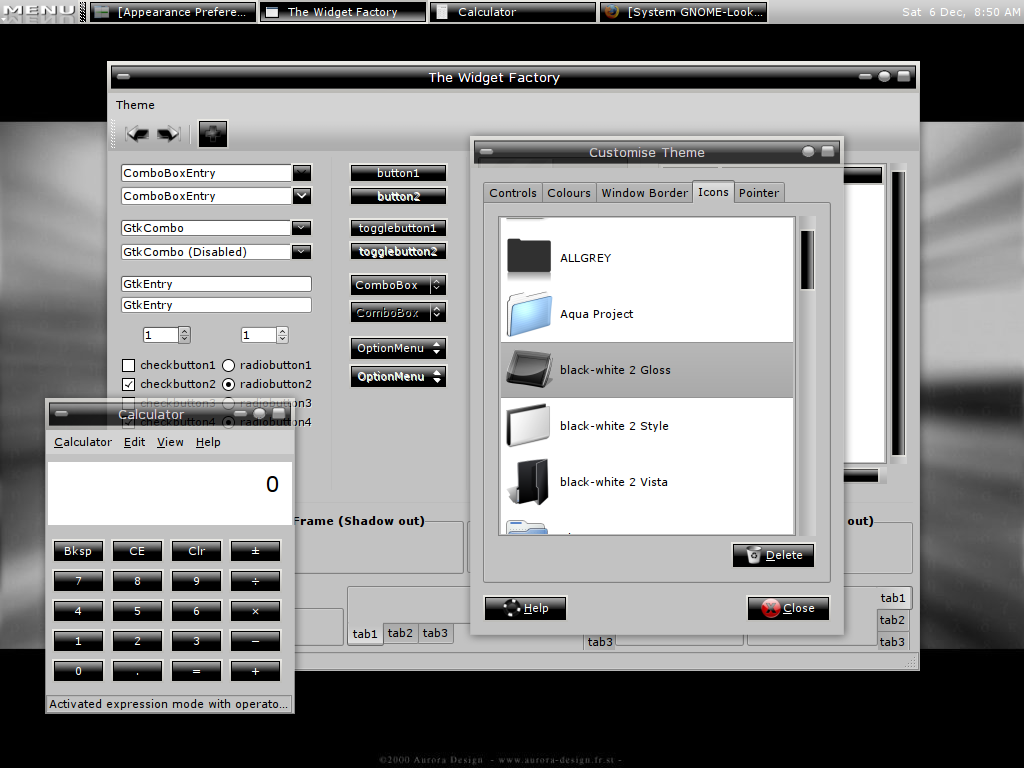Click the 7 key in Calculator
This screenshot has width=1024, height=768.
click(78, 581)
